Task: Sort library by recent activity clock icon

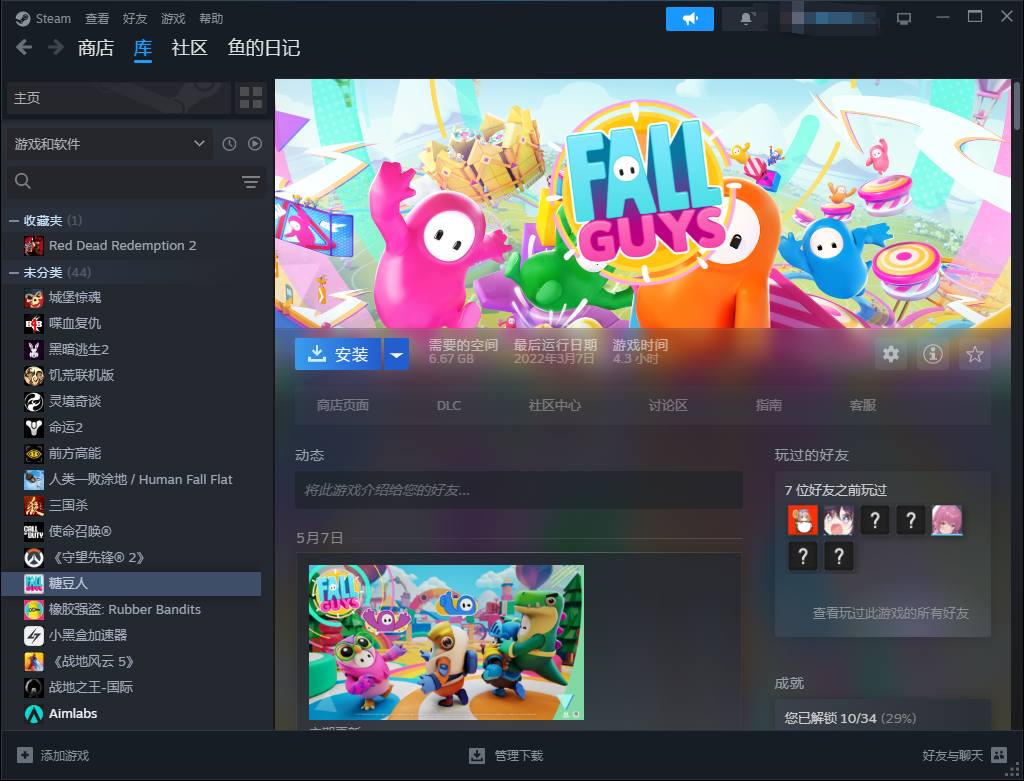Action: 229,144
